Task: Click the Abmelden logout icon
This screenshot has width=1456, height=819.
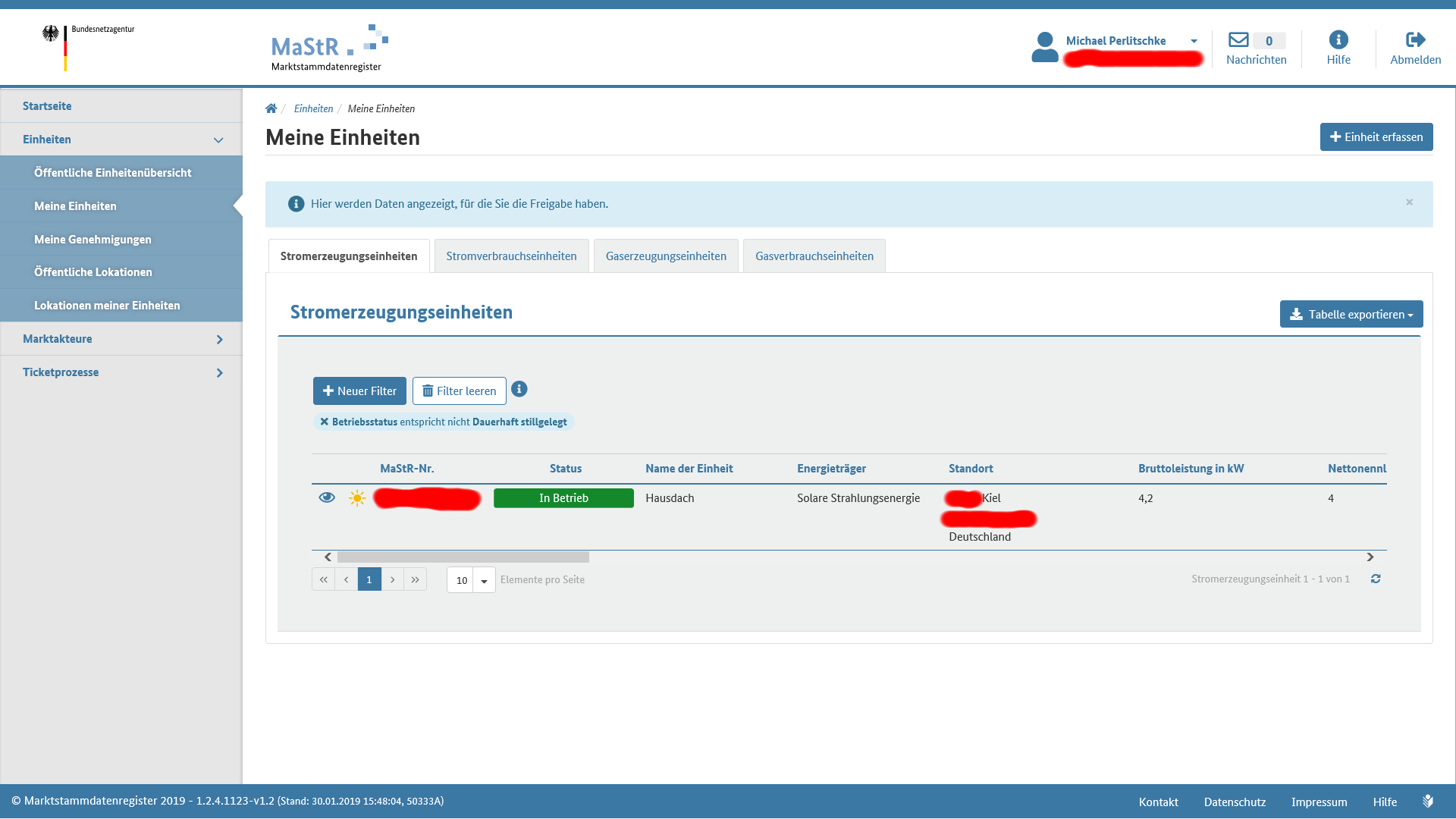Action: [1415, 39]
